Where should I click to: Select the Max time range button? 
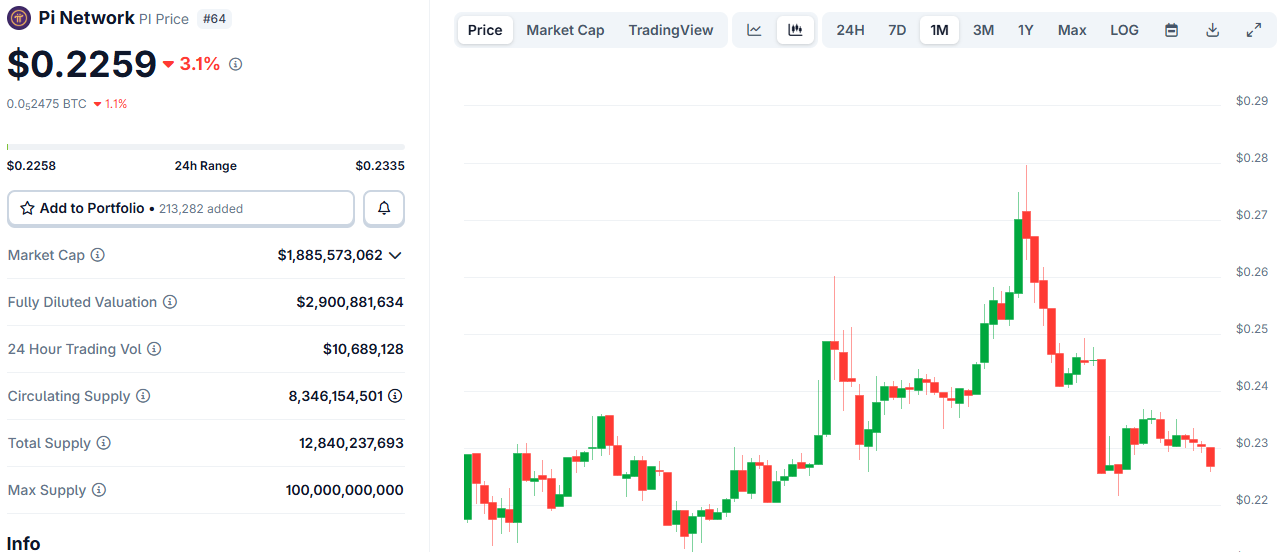coord(1072,30)
